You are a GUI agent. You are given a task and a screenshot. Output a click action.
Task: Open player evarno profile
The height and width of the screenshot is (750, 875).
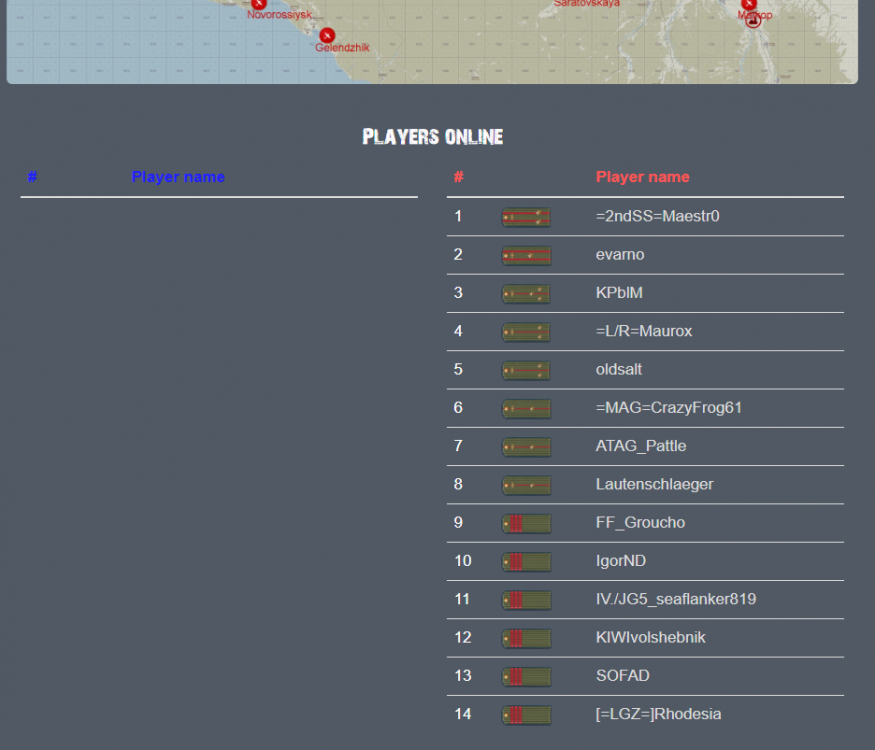(x=620, y=254)
